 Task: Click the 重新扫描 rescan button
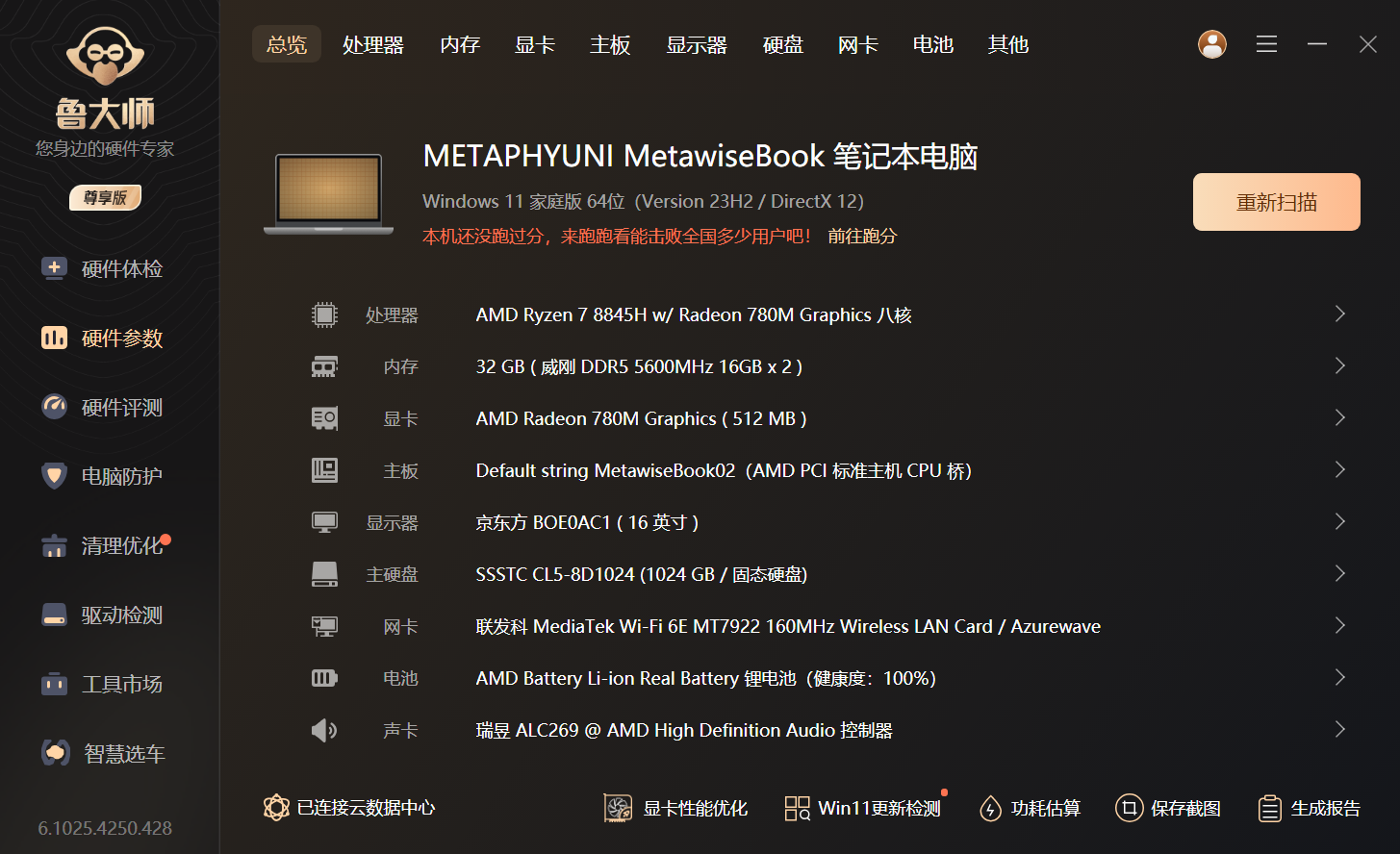(x=1277, y=202)
